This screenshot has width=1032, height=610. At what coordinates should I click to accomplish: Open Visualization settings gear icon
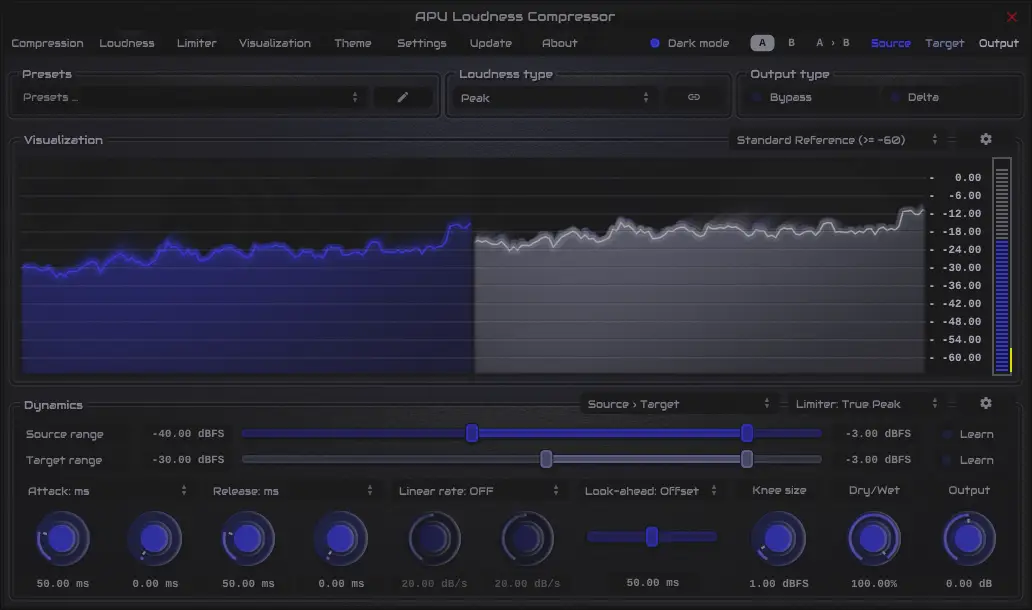pyautogui.click(x=985, y=140)
